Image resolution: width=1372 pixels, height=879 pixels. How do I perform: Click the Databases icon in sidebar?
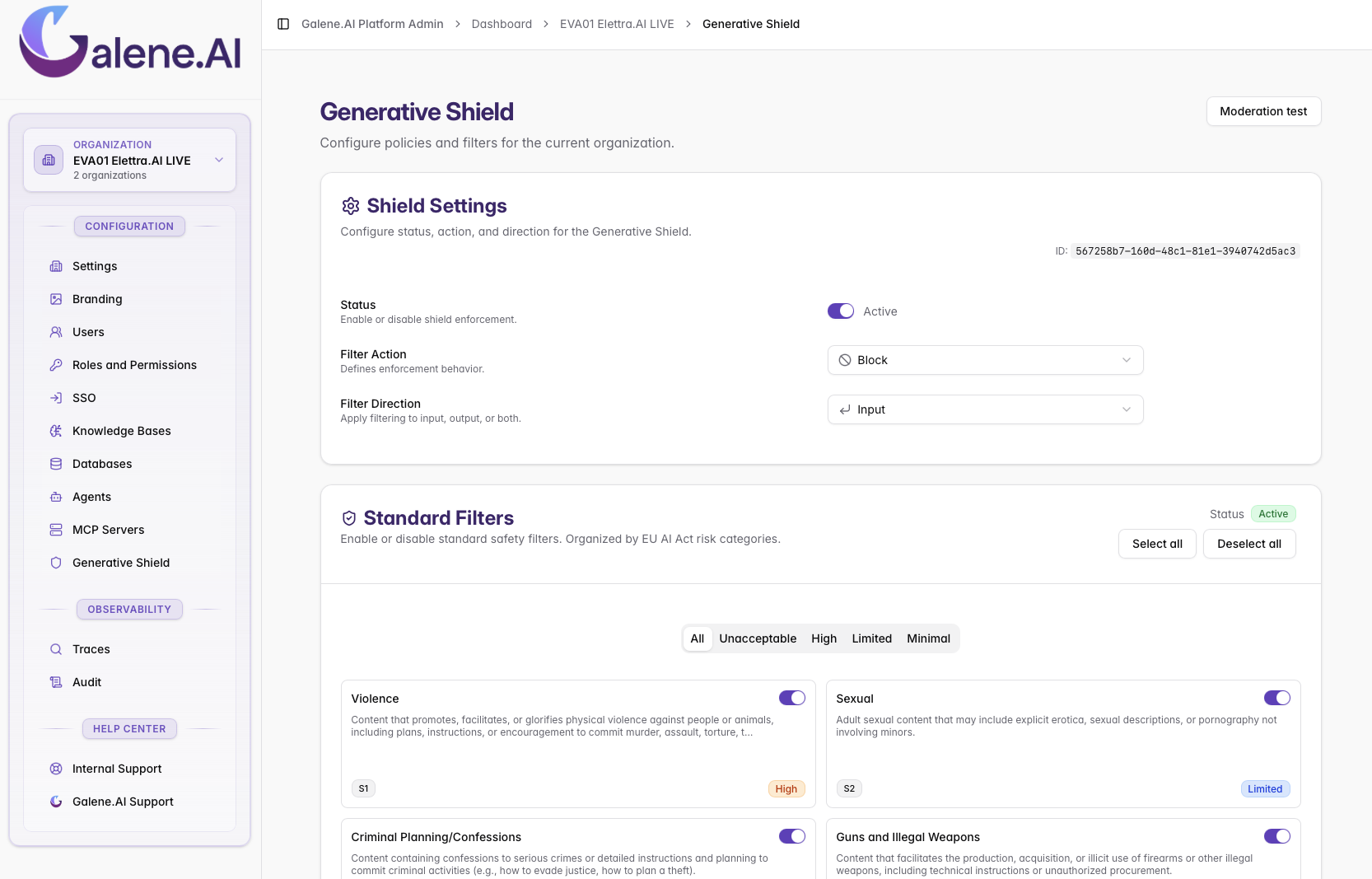[56, 464]
